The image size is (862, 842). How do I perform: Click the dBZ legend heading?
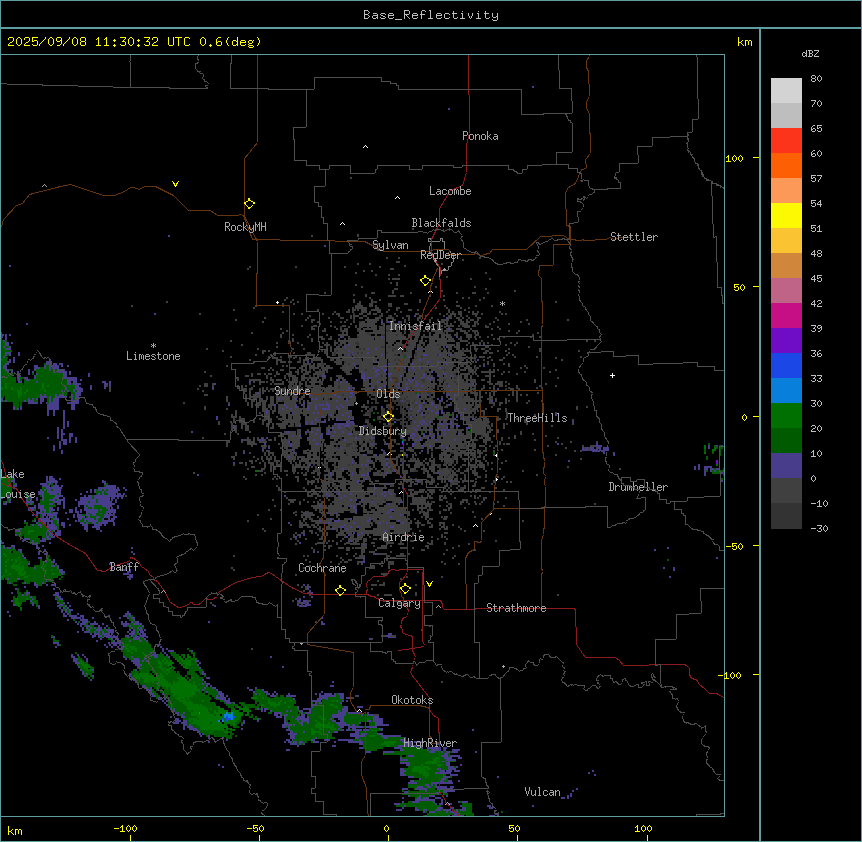[x=810, y=54]
